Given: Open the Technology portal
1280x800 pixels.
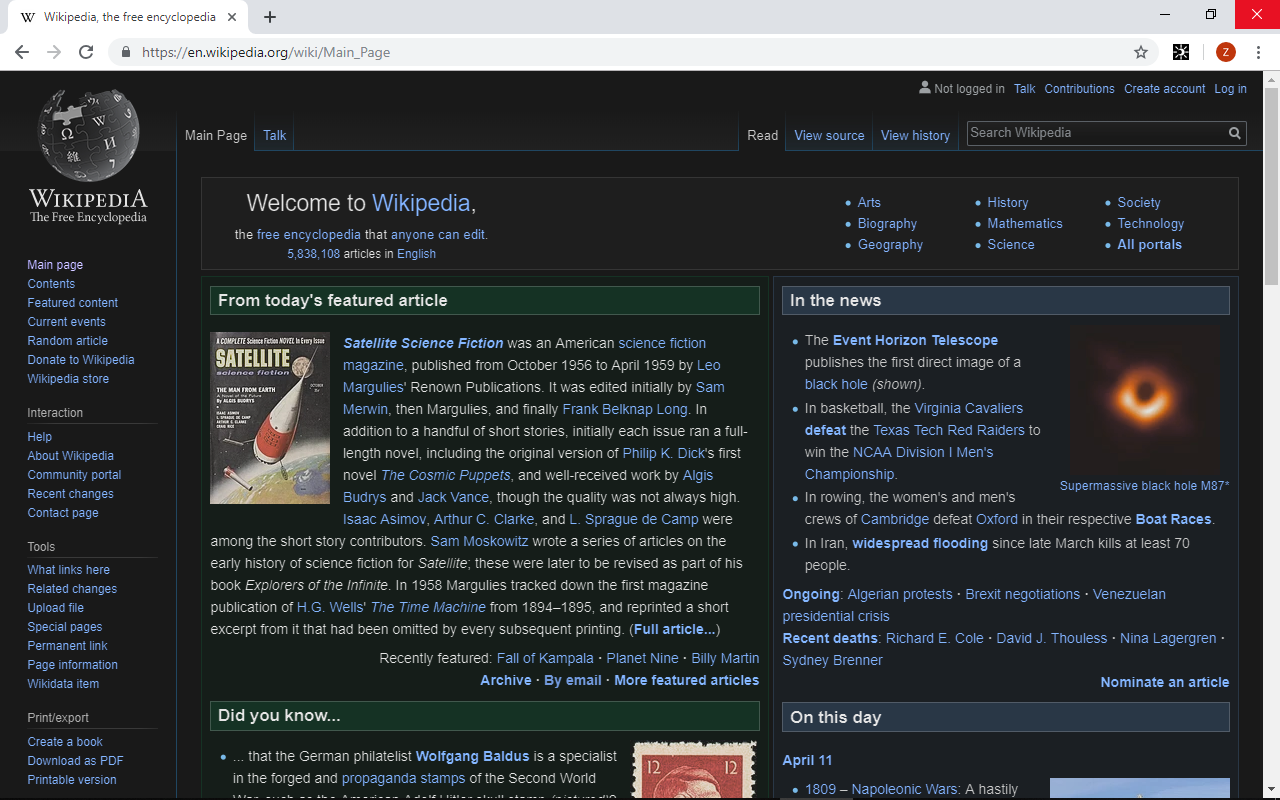Looking at the screenshot, I should (1150, 223).
